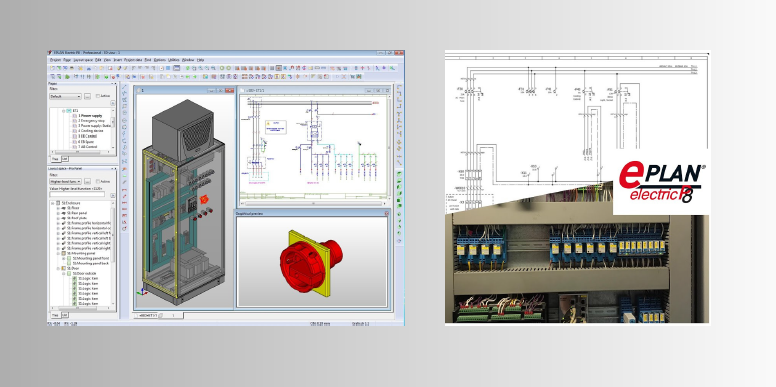
Task: Open the Higher-level function filter dropdown
Action: (x=65, y=182)
